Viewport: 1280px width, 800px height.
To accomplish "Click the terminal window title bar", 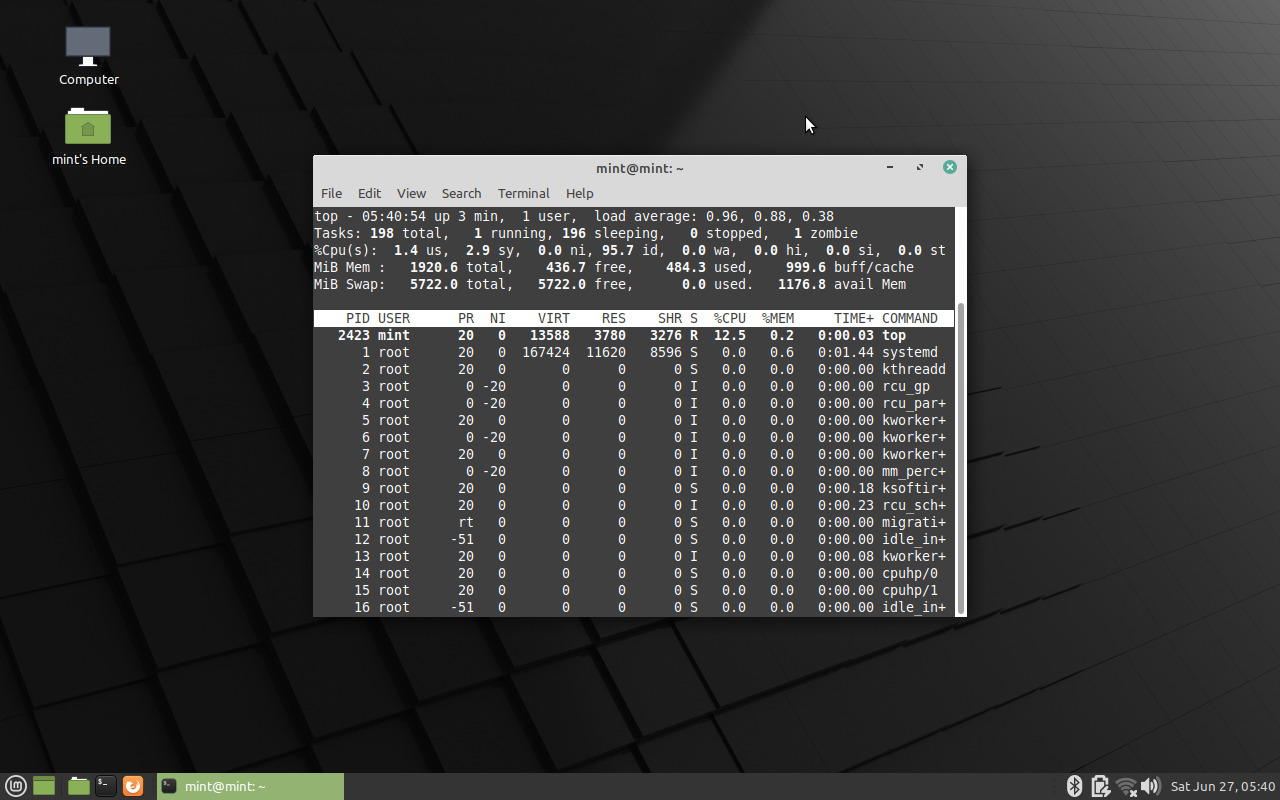I will 640,168.
